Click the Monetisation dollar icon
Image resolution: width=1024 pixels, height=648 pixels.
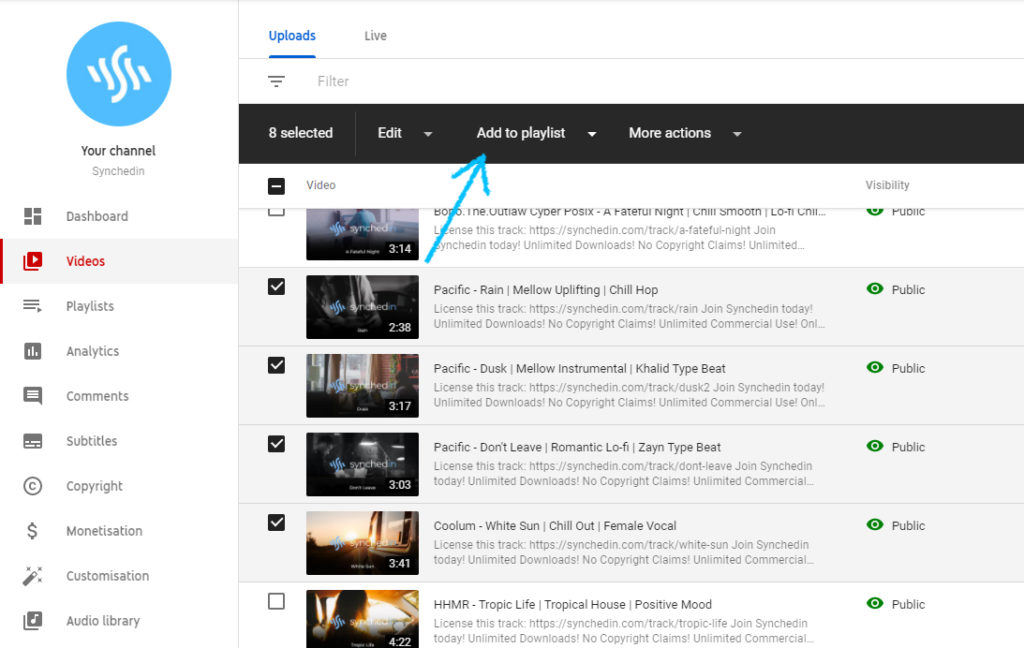(33, 531)
